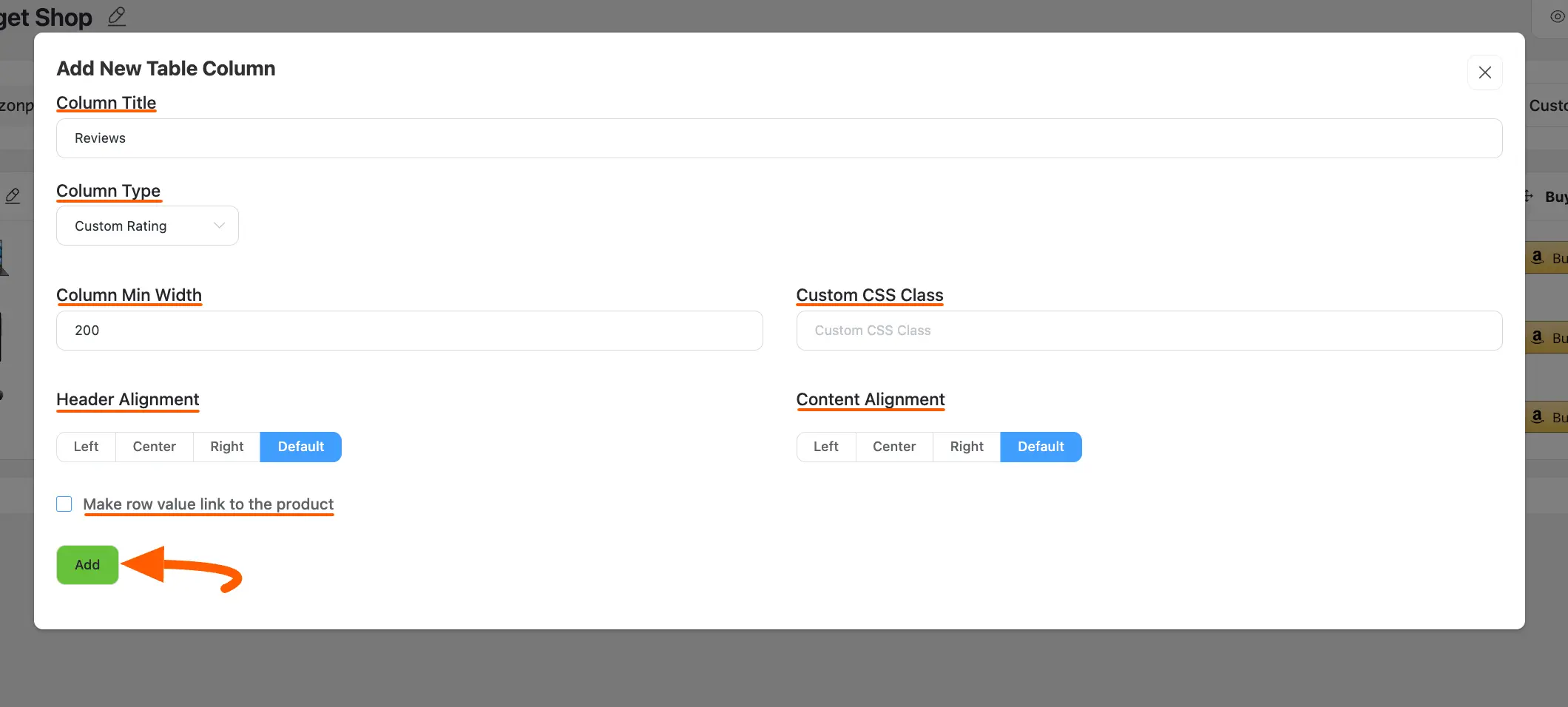Click the Amazon logo on the first Buy button
Screen dimensions: 1568x707
[x=1538, y=257]
